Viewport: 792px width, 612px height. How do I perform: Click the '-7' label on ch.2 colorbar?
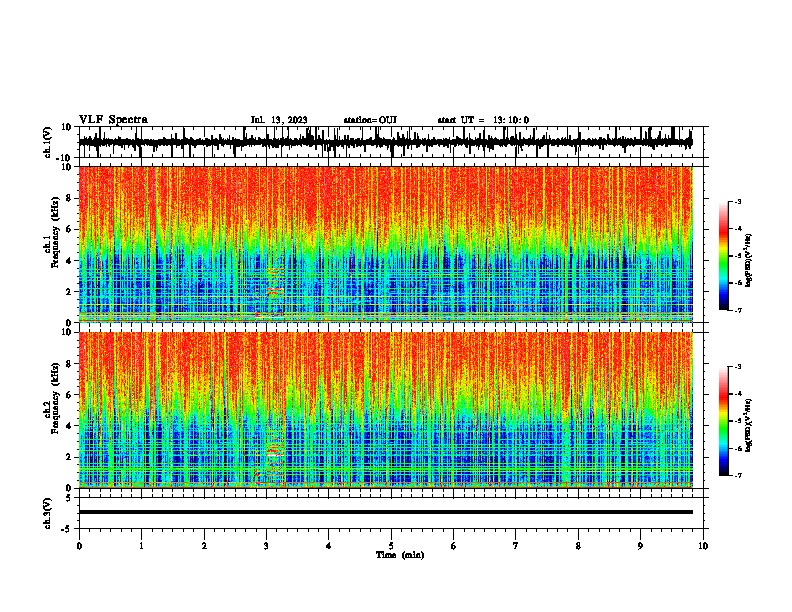737,476
